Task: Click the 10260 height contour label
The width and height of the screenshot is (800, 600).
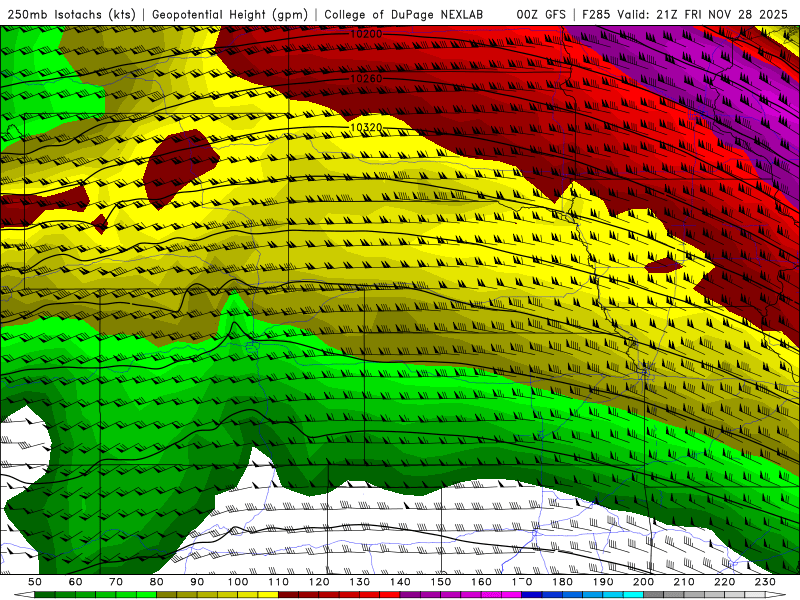Action: pos(366,79)
